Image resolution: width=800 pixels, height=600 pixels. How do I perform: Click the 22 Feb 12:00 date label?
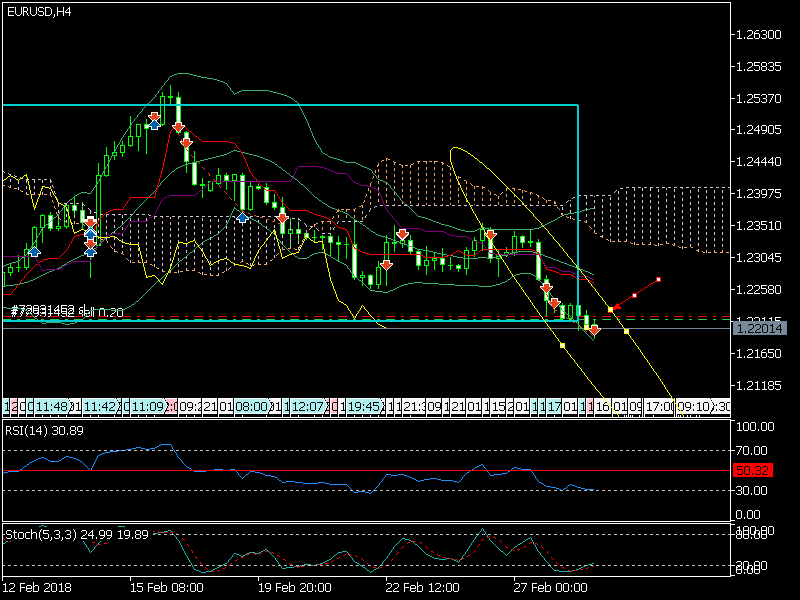tap(423, 587)
